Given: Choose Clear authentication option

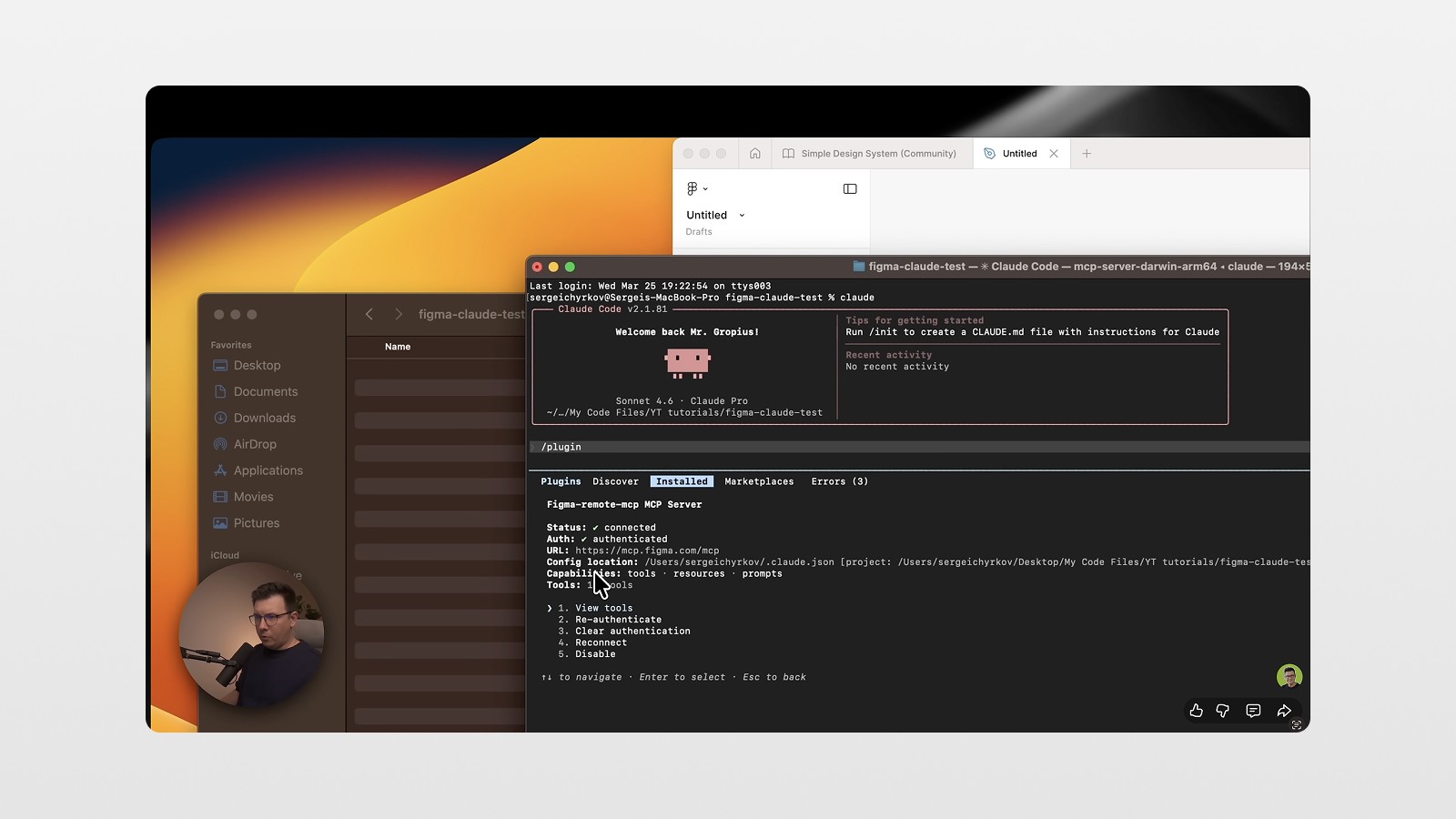Looking at the screenshot, I should point(624,632).
